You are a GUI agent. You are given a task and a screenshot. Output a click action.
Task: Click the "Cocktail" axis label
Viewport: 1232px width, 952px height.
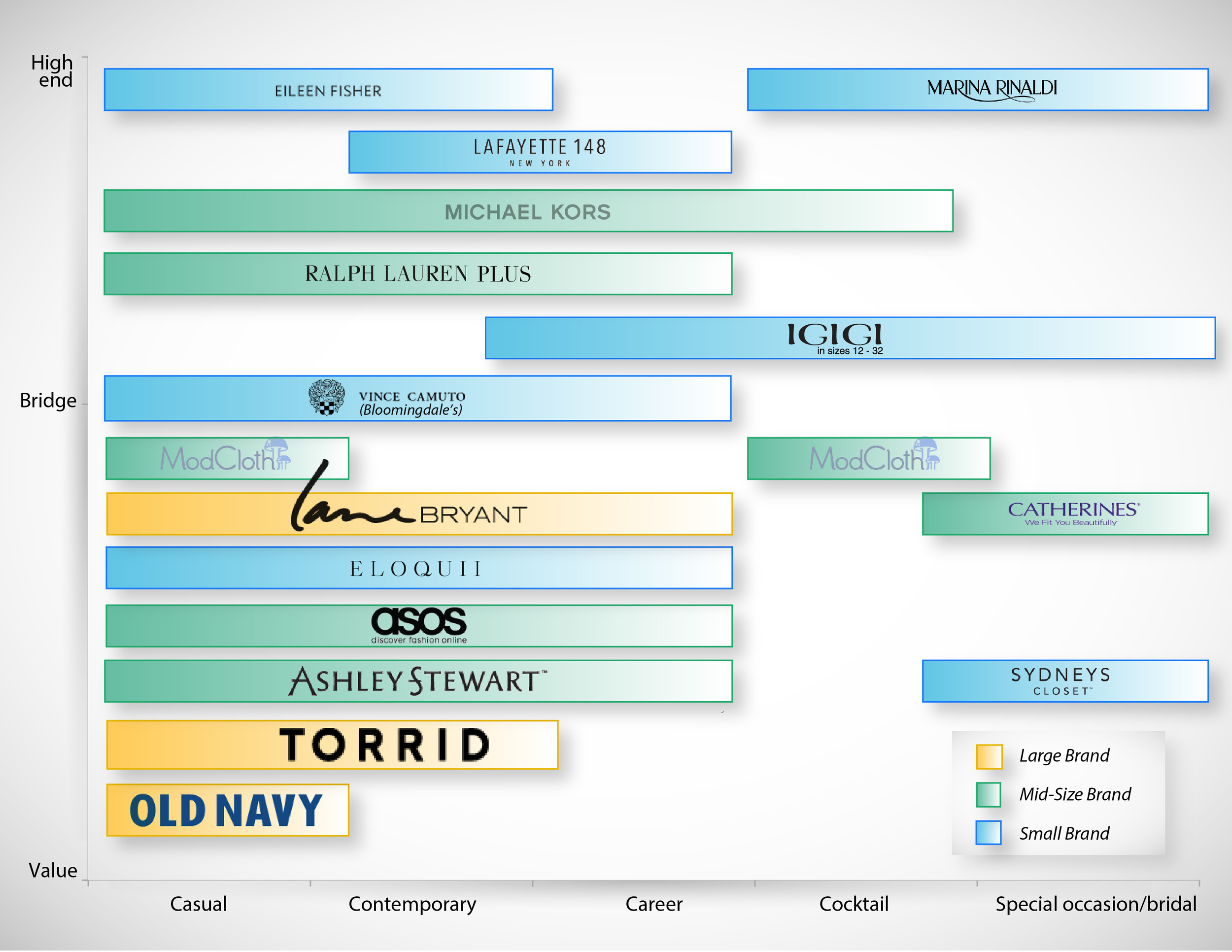[x=854, y=904]
